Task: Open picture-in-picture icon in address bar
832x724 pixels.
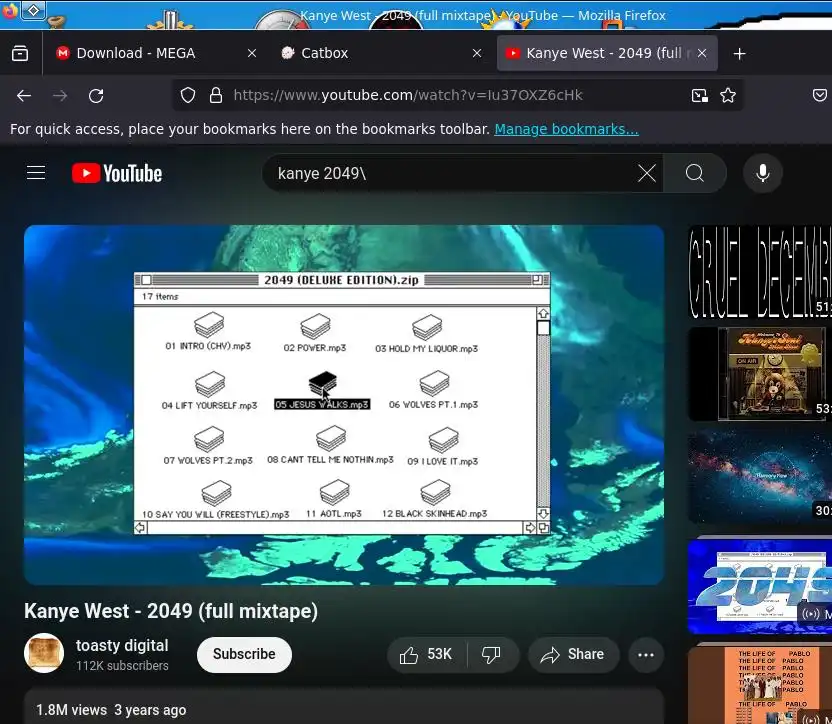Action: click(x=699, y=96)
